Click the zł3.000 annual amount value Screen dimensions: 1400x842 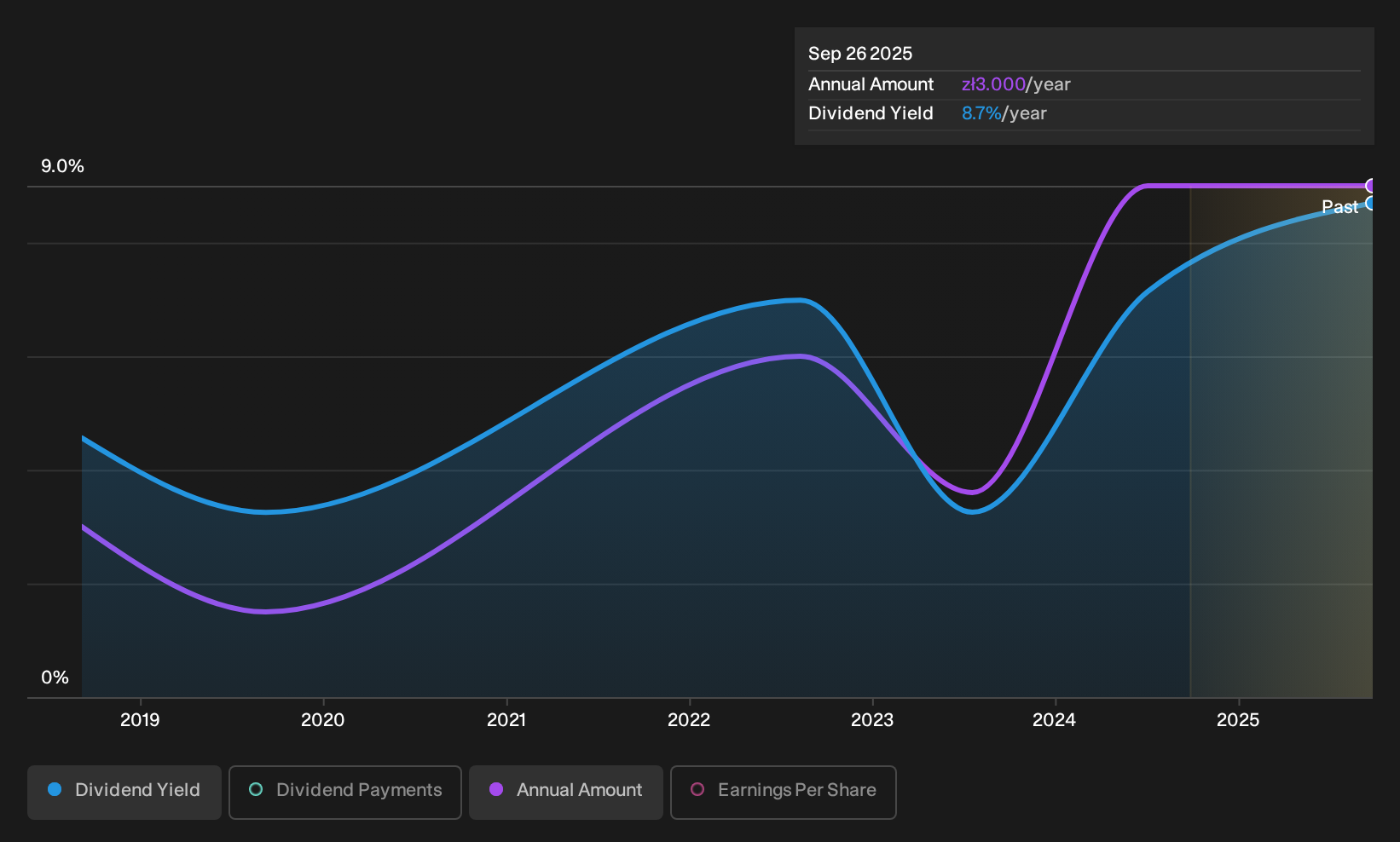tap(993, 84)
